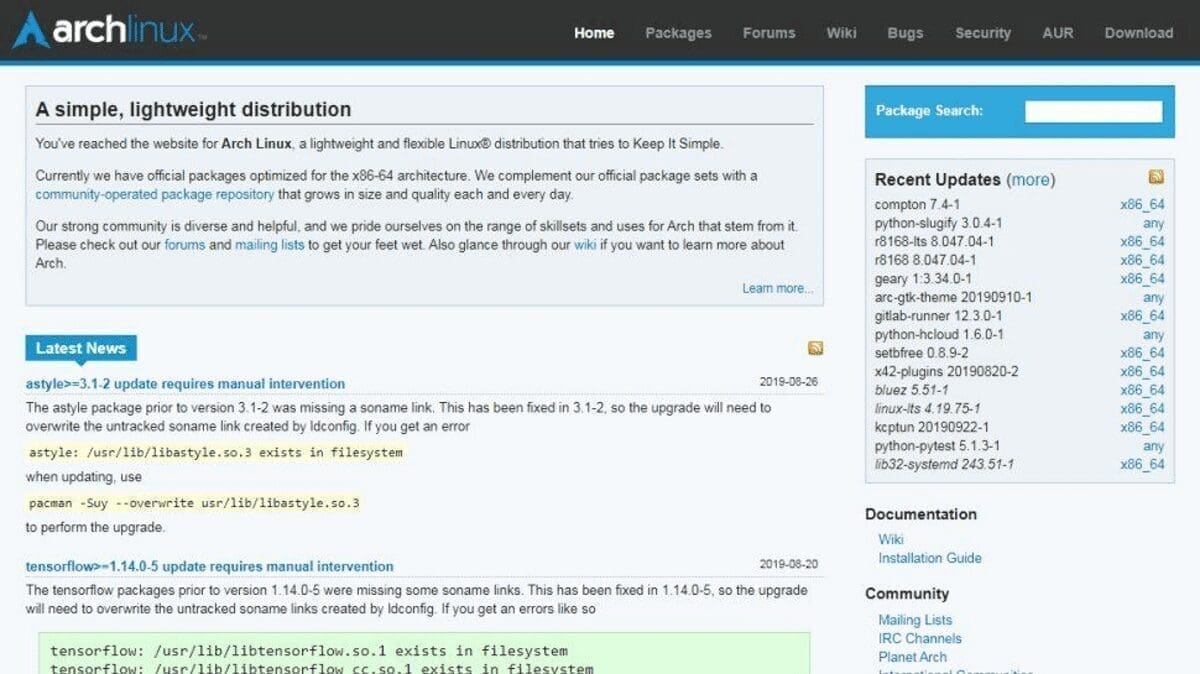Click the x86_64 link for gitlab-runner

point(1142,316)
